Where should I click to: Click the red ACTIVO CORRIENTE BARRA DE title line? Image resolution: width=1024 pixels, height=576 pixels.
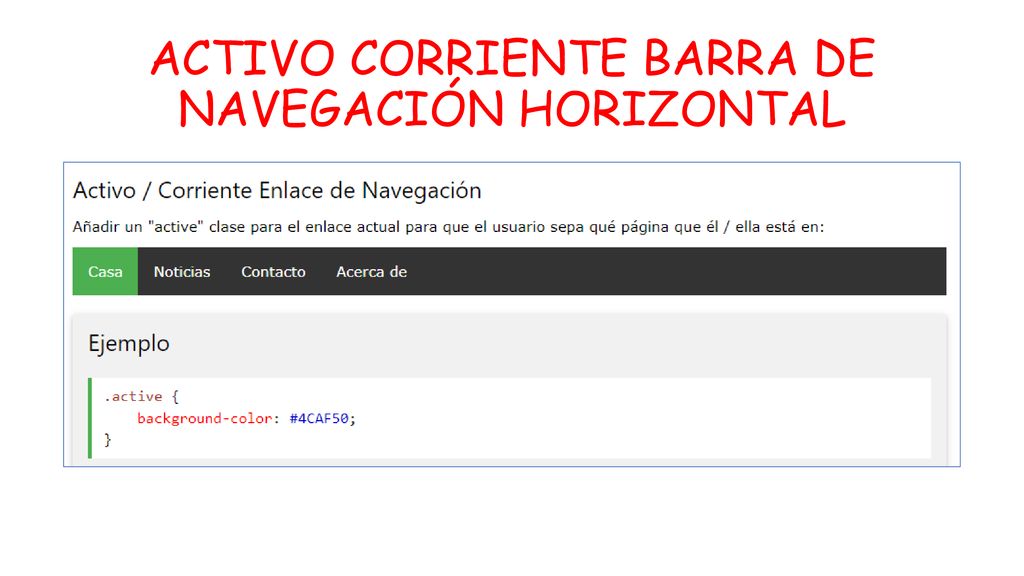[513, 58]
